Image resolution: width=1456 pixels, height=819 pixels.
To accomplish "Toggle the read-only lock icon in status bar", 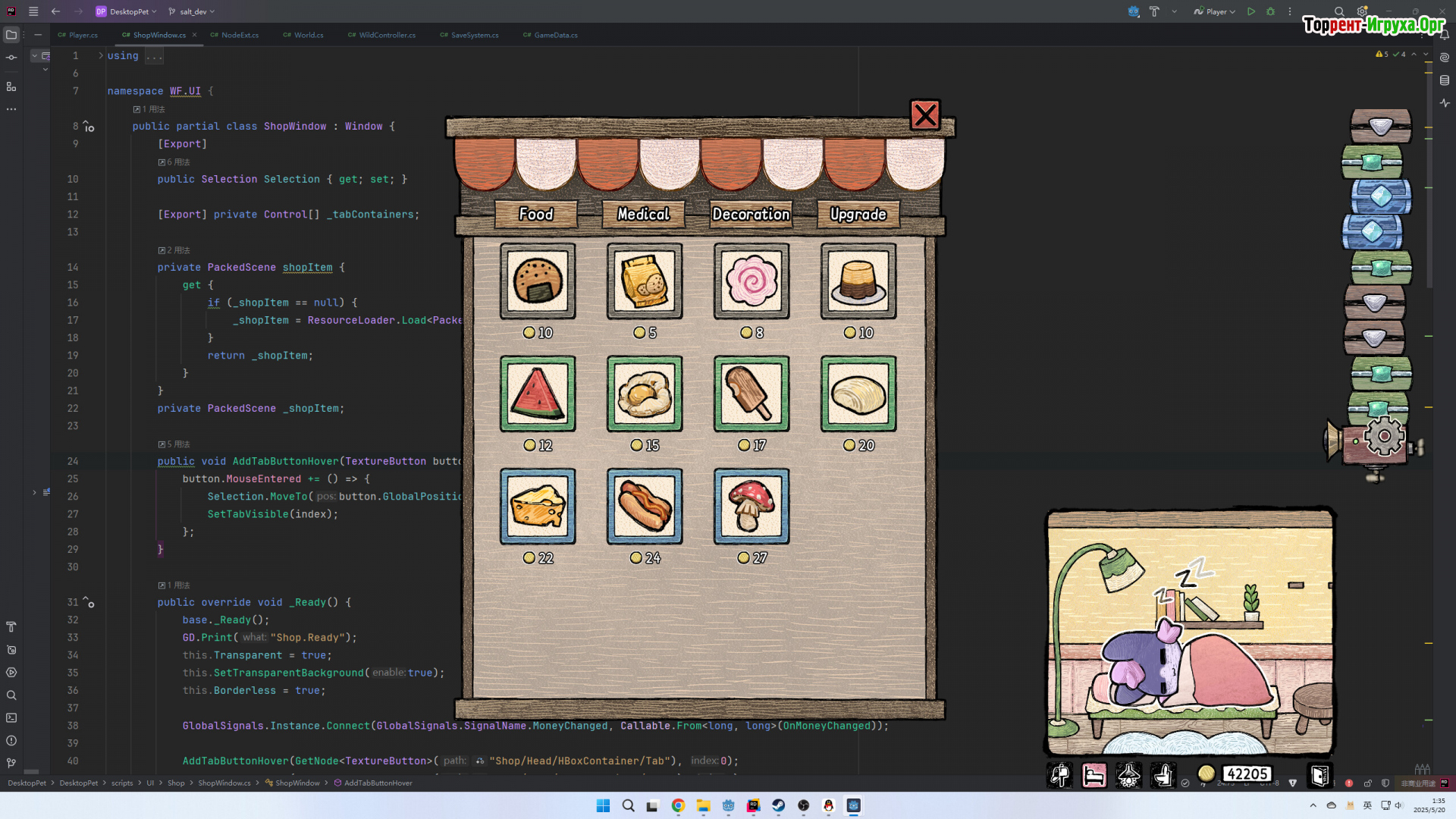I will click(x=1368, y=783).
